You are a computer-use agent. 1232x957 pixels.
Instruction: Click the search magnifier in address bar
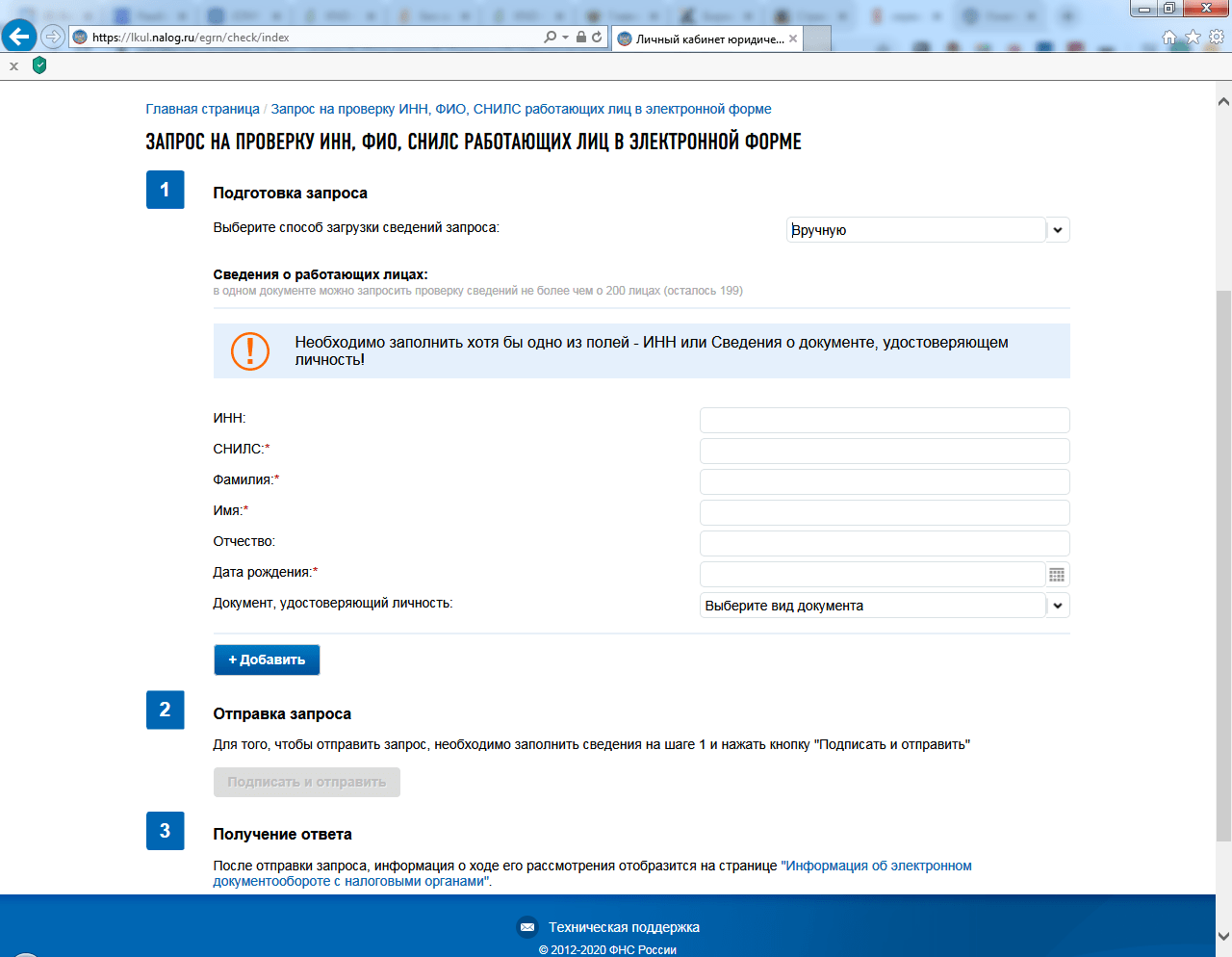(550, 37)
